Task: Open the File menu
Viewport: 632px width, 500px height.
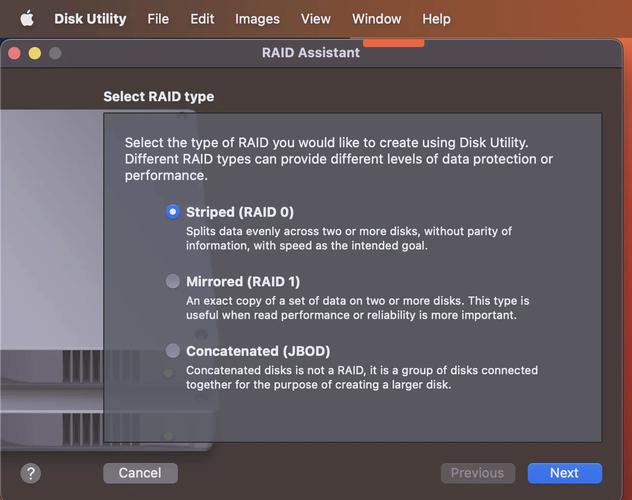Action: pyautogui.click(x=158, y=19)
